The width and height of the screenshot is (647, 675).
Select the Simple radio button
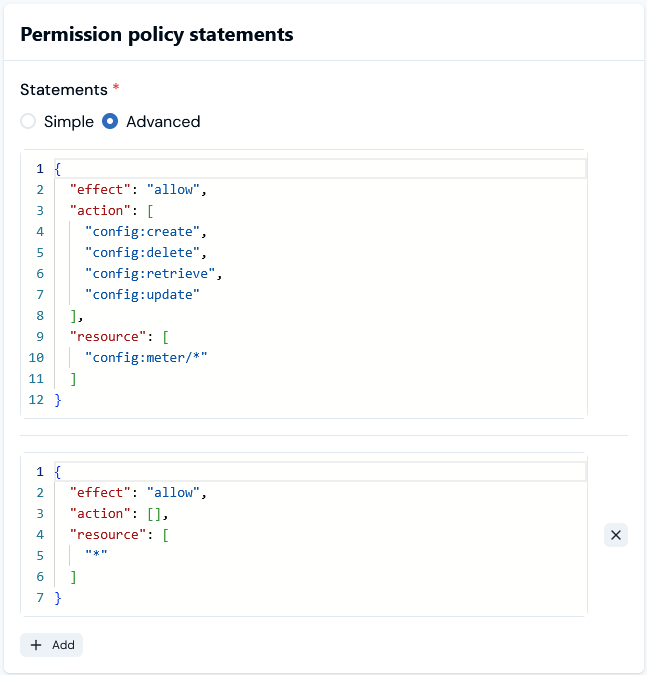[x=28, y=121]
